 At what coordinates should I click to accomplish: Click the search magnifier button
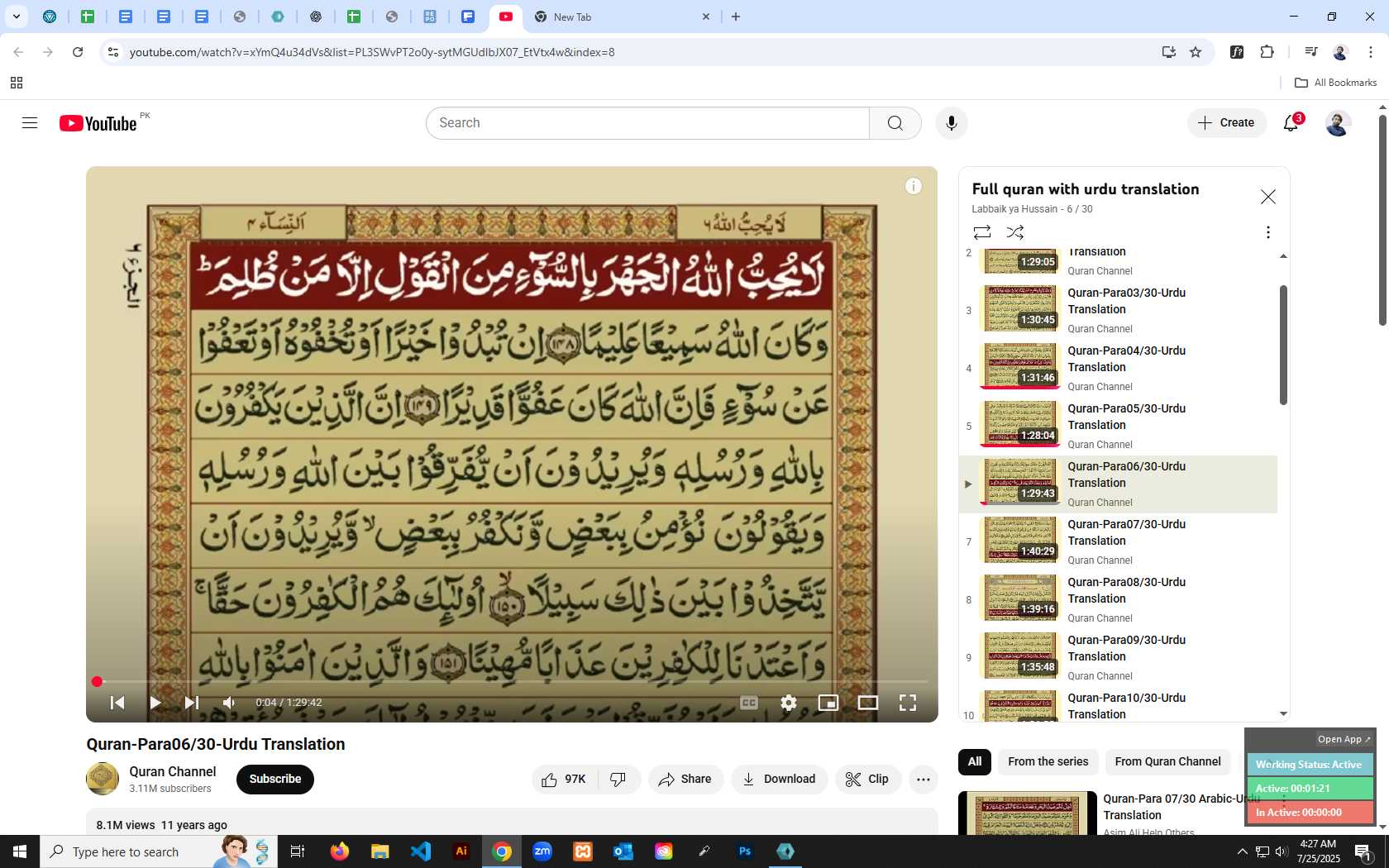coord(895,123)
